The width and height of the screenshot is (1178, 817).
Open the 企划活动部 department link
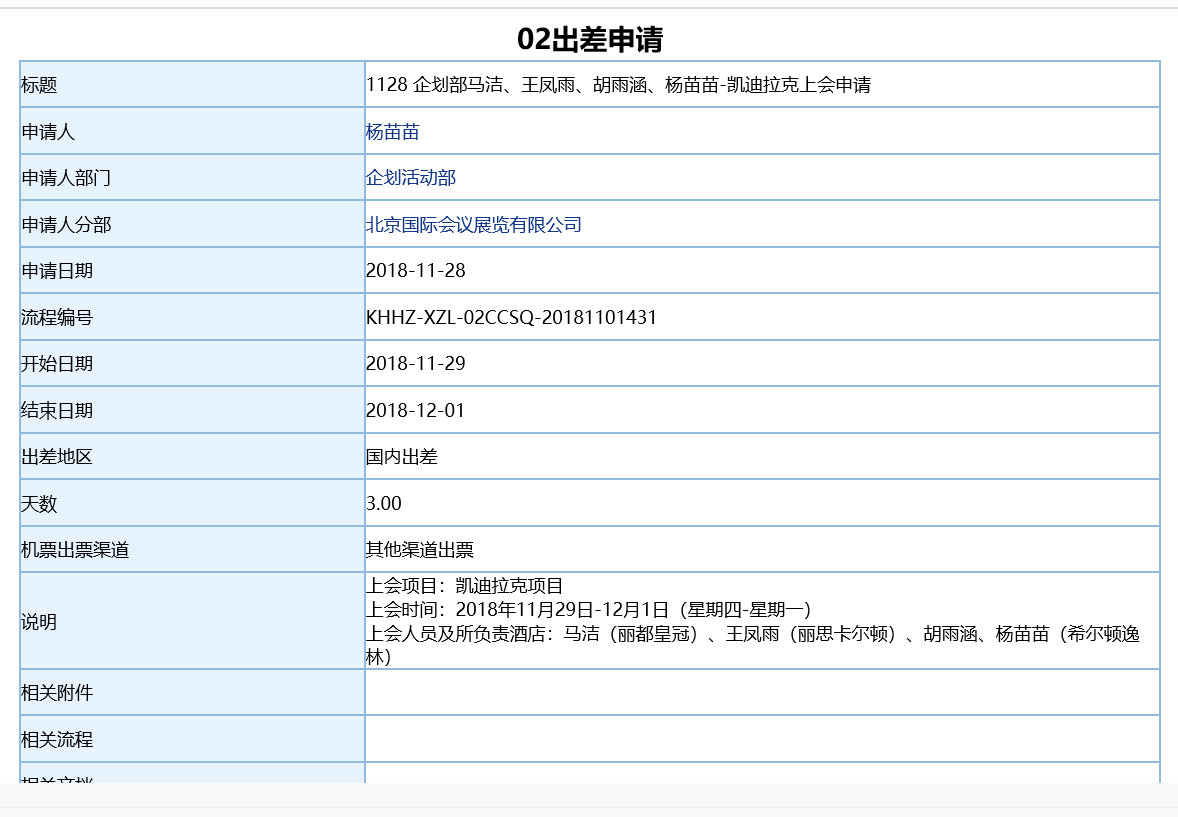click(411, 178)
